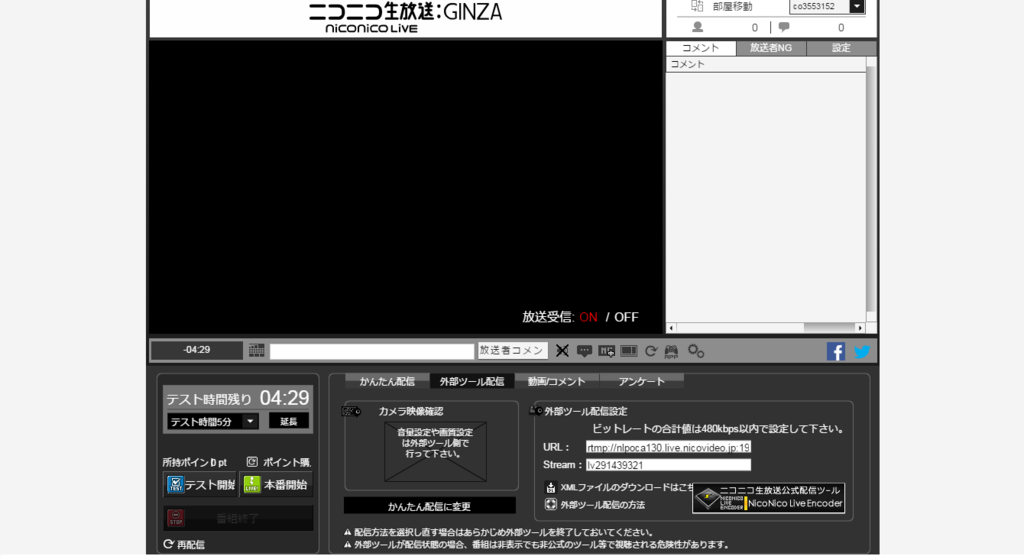Click the comment list horizontal scrollbar thumb
The height and width of the screenshot is (556, 1024).
click(x=829, y=327)
